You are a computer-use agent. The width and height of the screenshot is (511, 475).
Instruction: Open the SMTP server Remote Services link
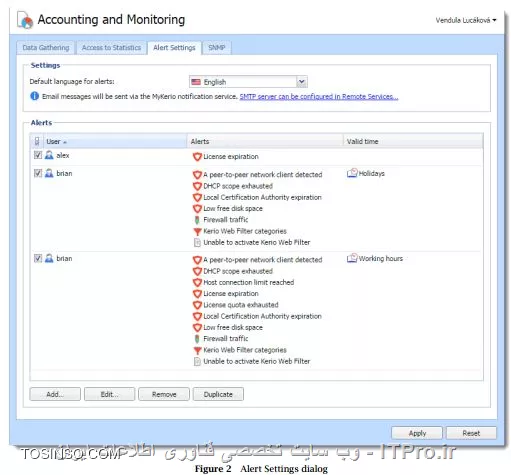pyautogui.click(x=319, y=97)
